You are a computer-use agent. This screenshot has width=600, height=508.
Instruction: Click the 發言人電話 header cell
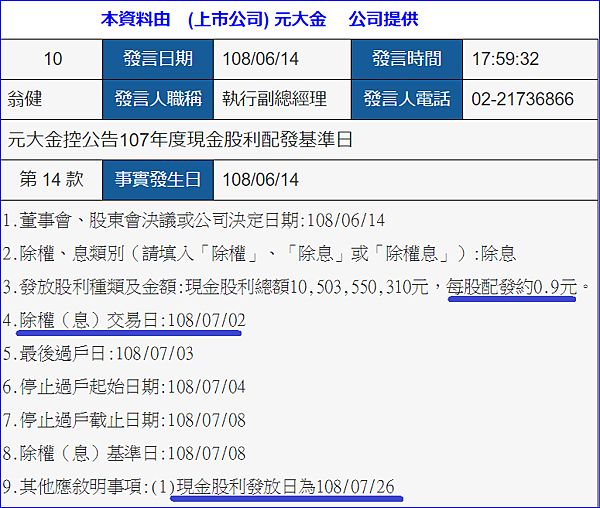coord(407,99)
